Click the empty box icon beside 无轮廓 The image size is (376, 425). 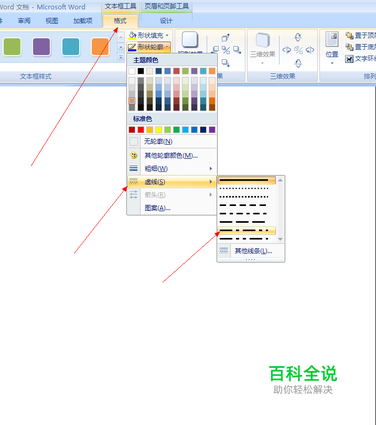[x=134, y=141]
